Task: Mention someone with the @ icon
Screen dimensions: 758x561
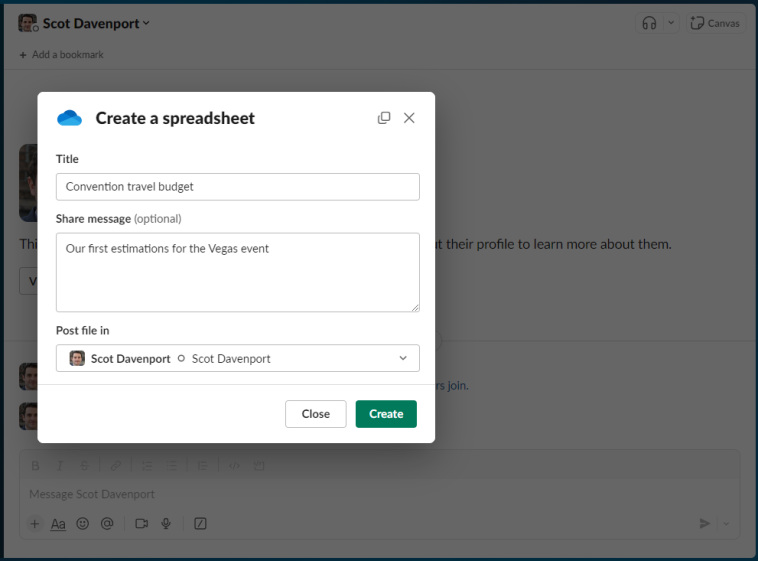Action: coord(107,524)
